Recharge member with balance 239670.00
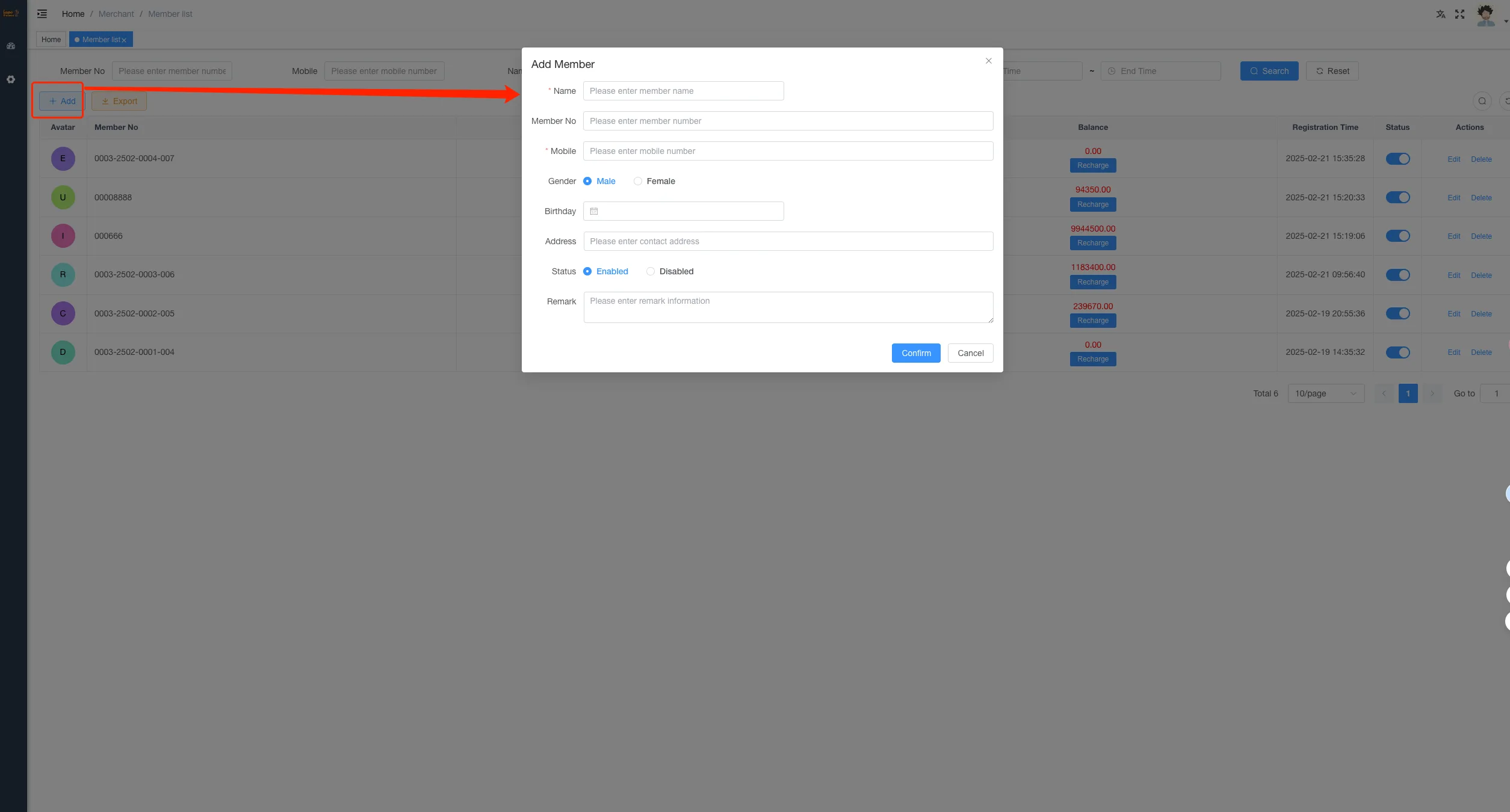The width and height of the screenshot is (1510, 812). [x=1093, y=321]
